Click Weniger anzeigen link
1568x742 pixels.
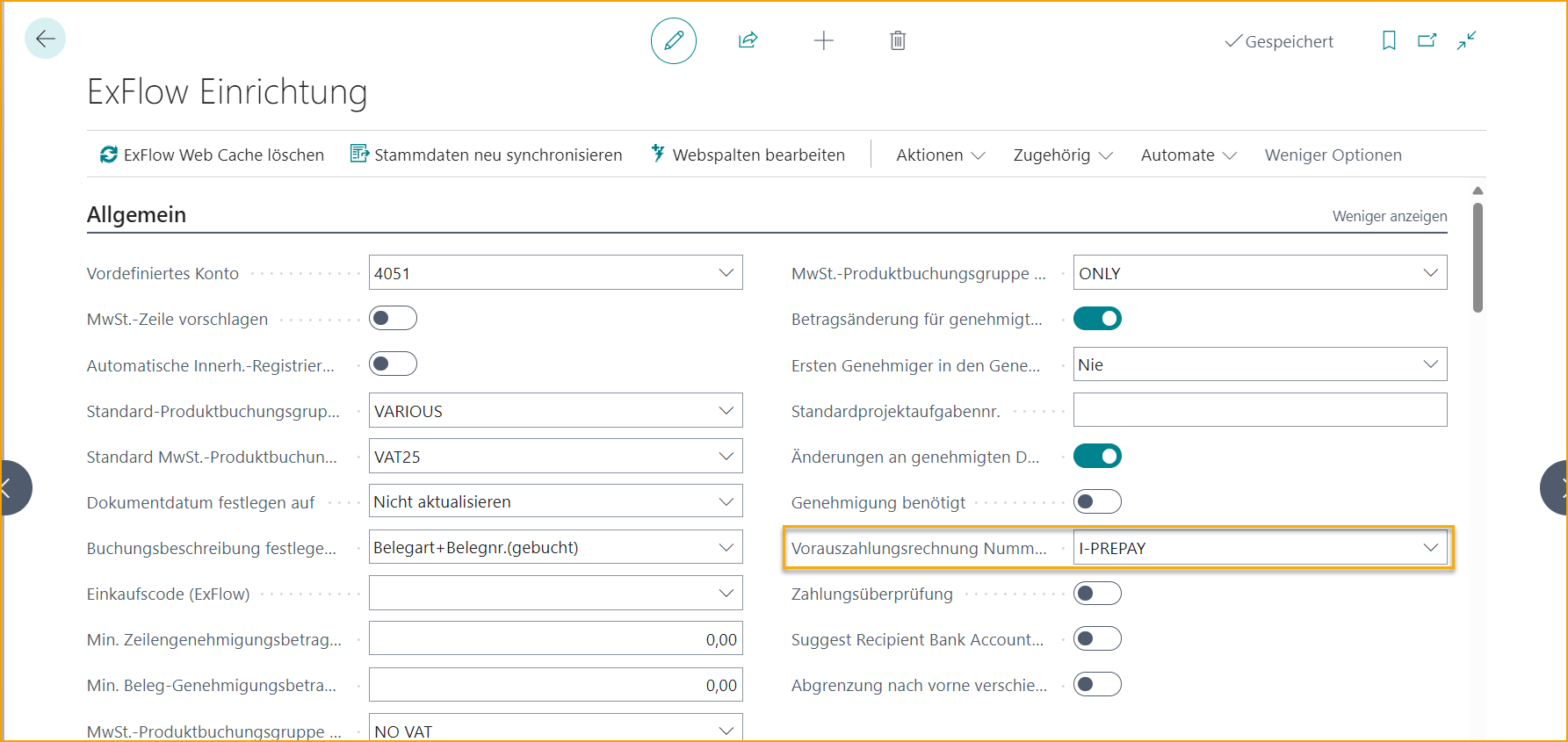pyautogui.click(x=1389, y=216)
